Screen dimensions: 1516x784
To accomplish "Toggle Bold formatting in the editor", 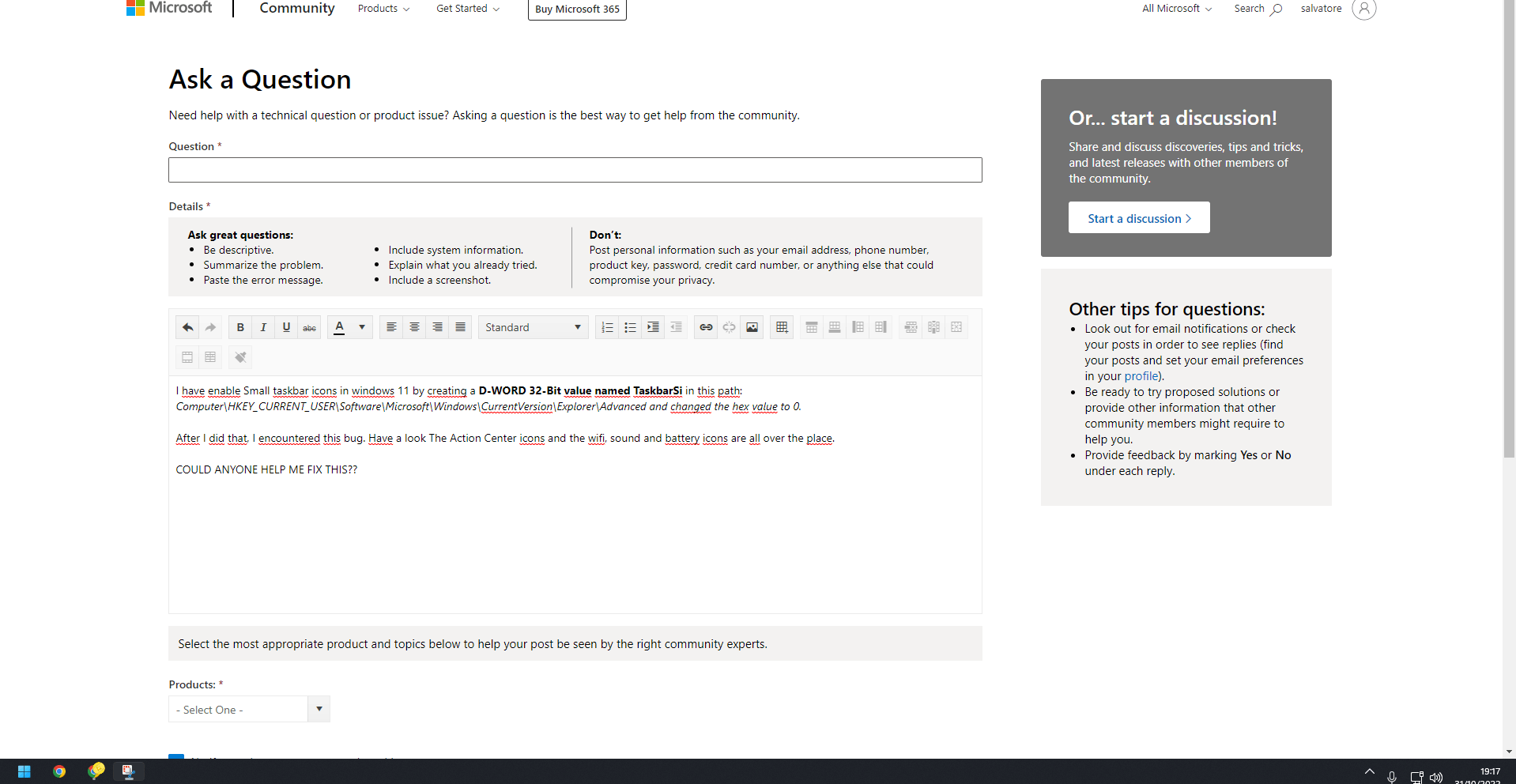I will point(240,327).
